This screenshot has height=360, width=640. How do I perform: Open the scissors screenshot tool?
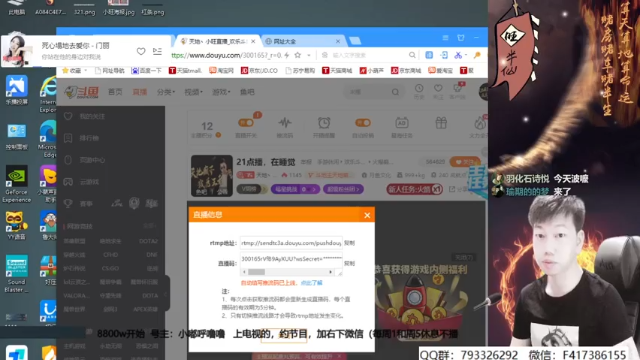tap(458, 55)
